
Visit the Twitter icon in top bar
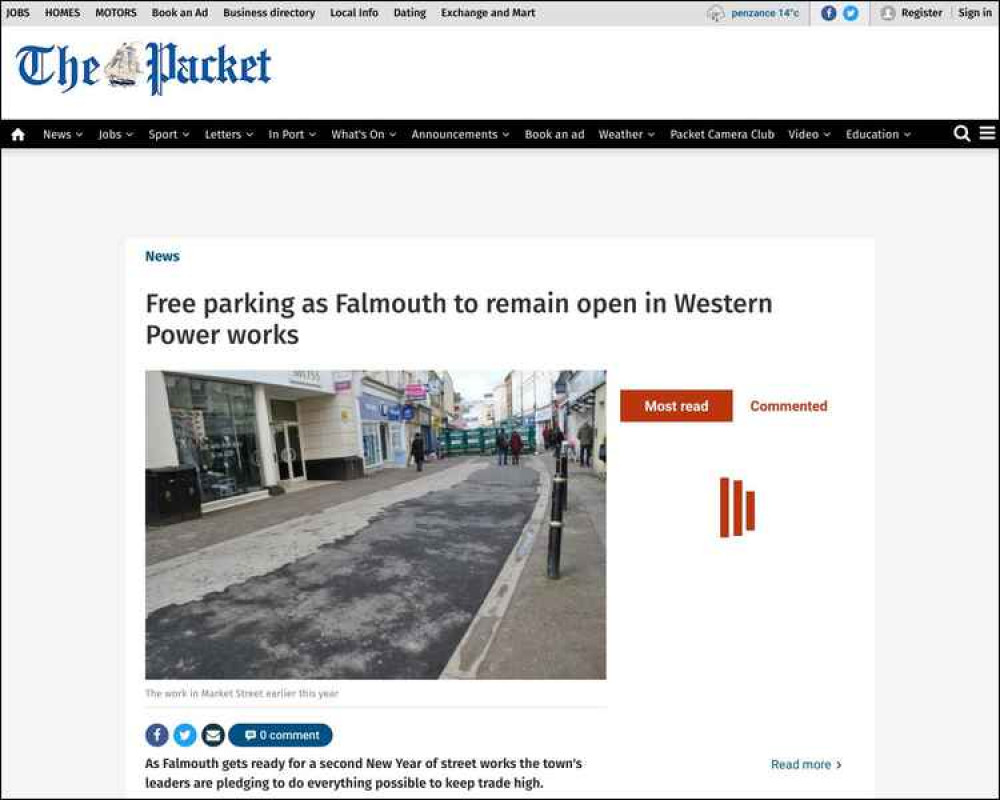[850, 13]
